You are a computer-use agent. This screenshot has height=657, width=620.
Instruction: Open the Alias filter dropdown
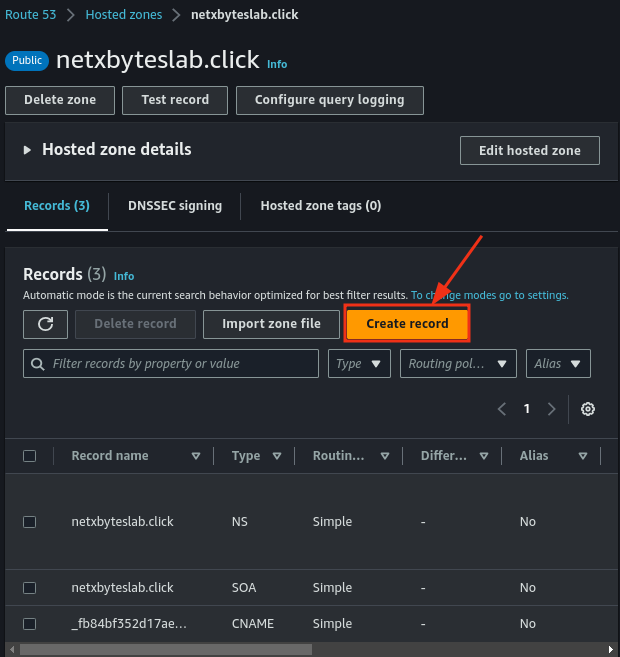click(558, 364)
